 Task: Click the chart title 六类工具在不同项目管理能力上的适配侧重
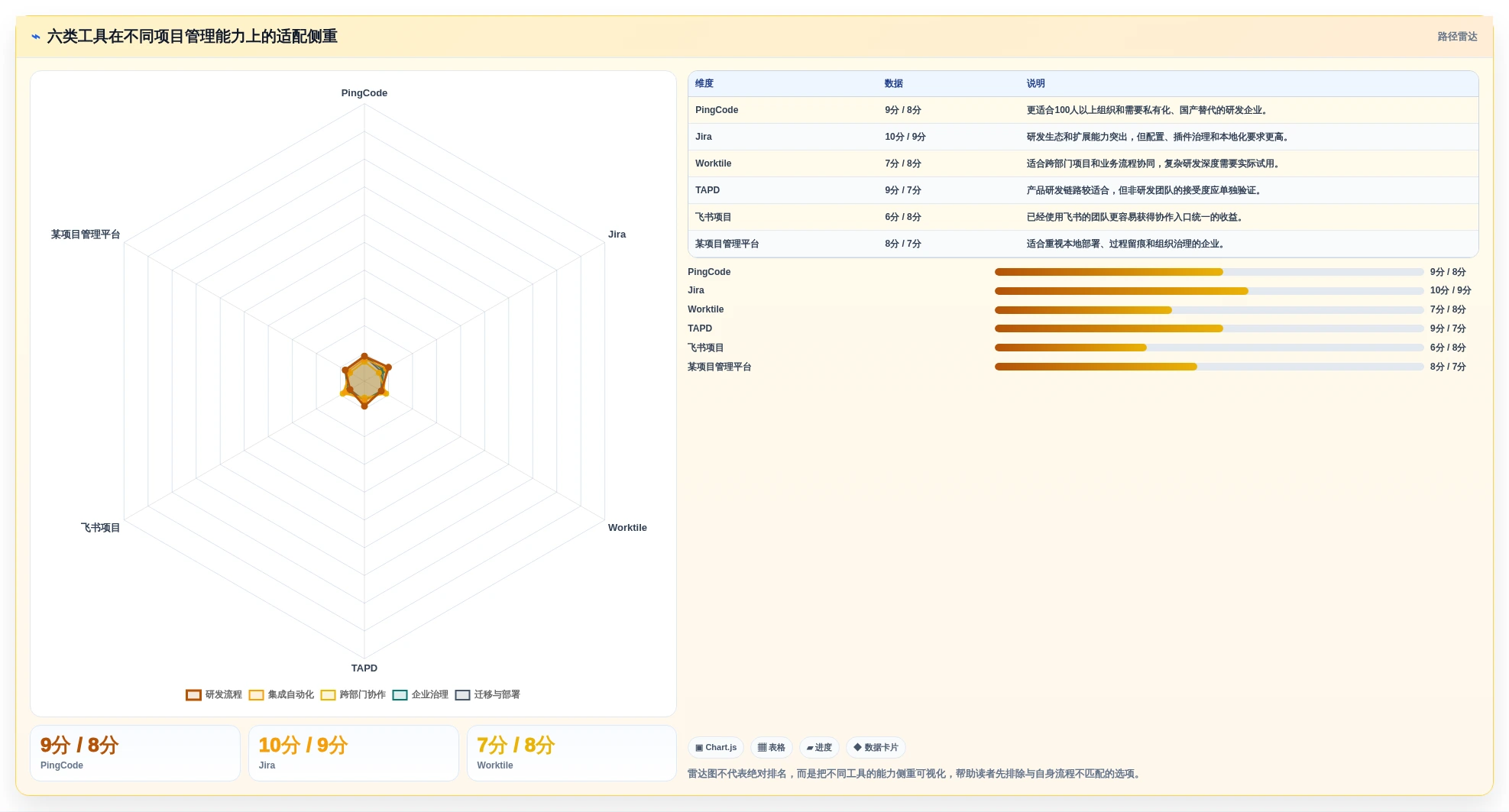tap(193, 37)
